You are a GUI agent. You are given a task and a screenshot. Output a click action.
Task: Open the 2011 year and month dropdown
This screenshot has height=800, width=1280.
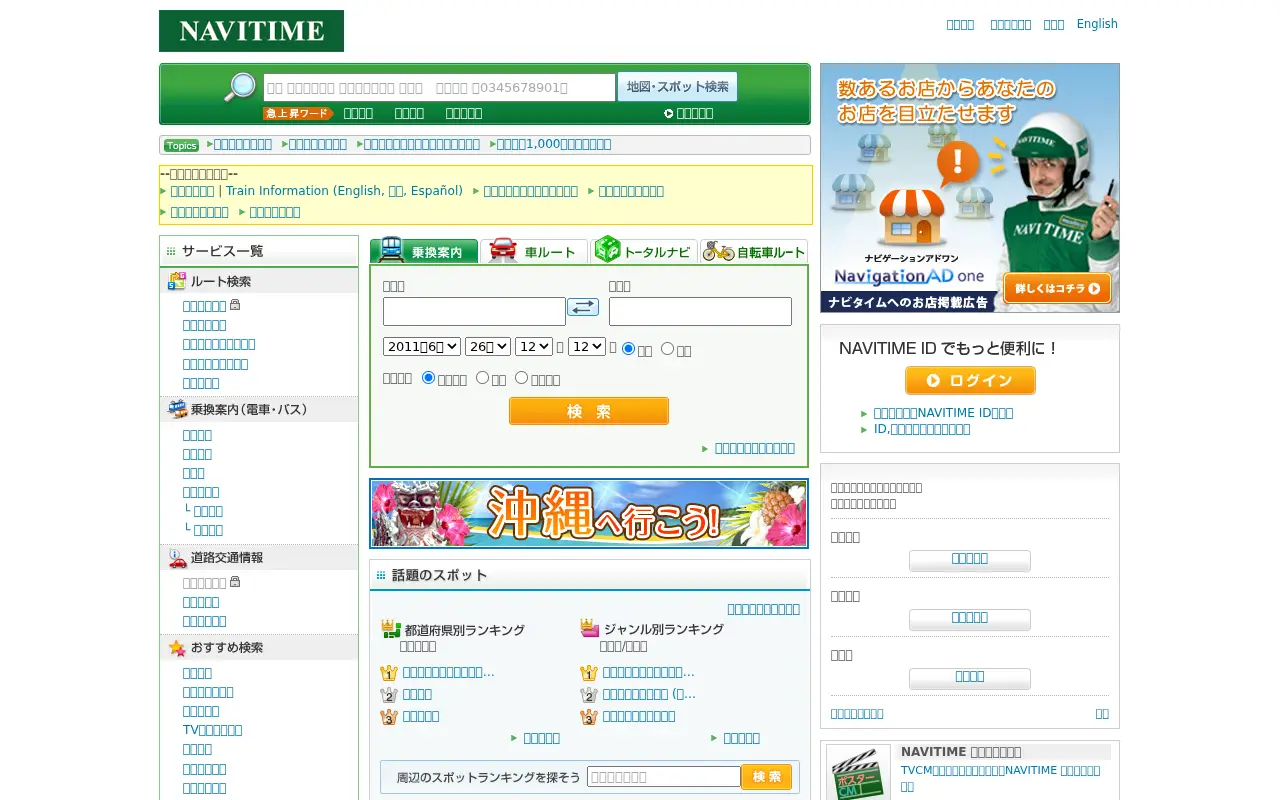(422, 346)
